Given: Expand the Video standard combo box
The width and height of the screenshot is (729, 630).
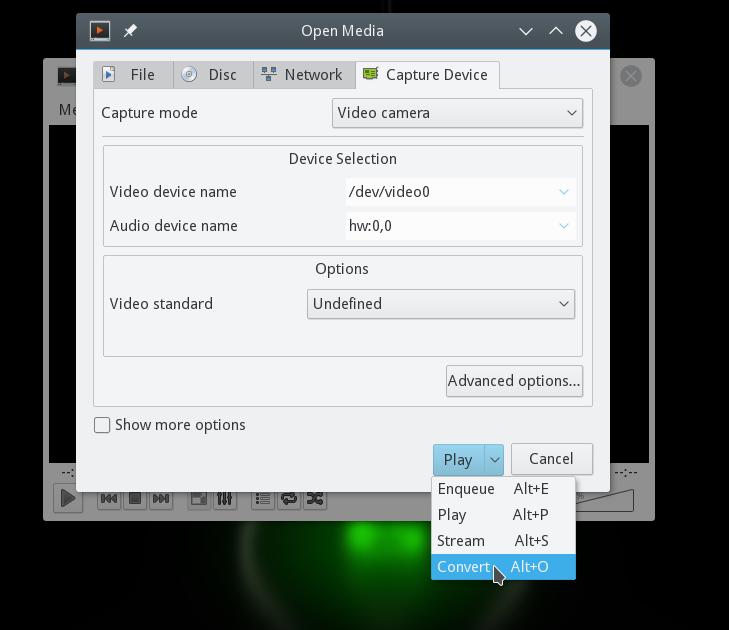Looking at the screenshot, I should 441,304.
